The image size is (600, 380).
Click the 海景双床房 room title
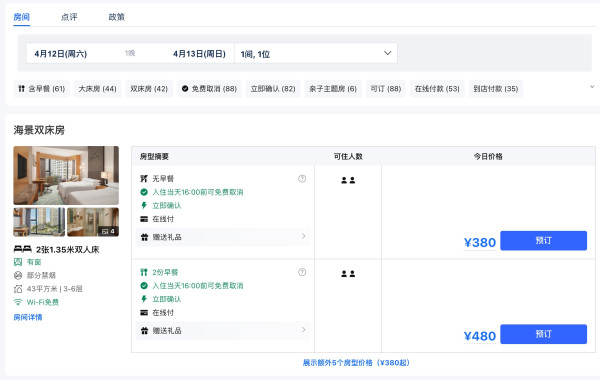click(39, 130)
